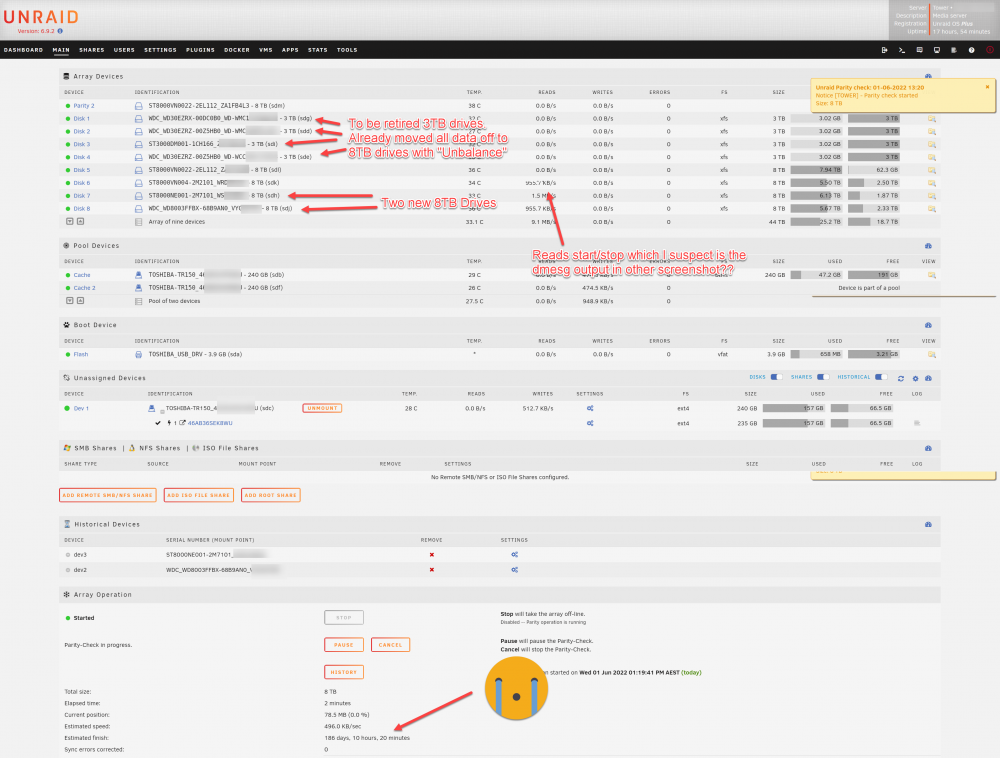Click pool devices down-arrow toggle
The height and width of the screenshot is (758, 1000).
(x=70, y=300)
